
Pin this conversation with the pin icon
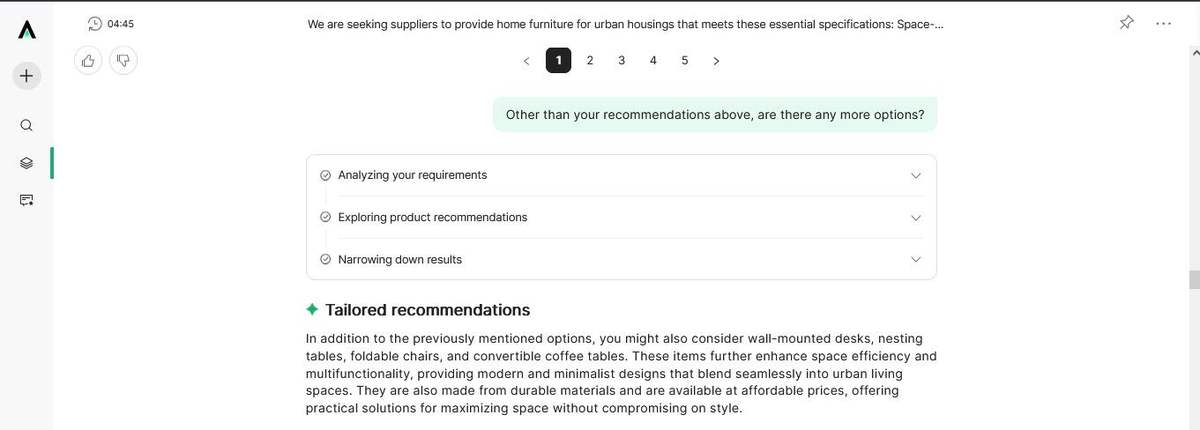tap(1126, 23)
